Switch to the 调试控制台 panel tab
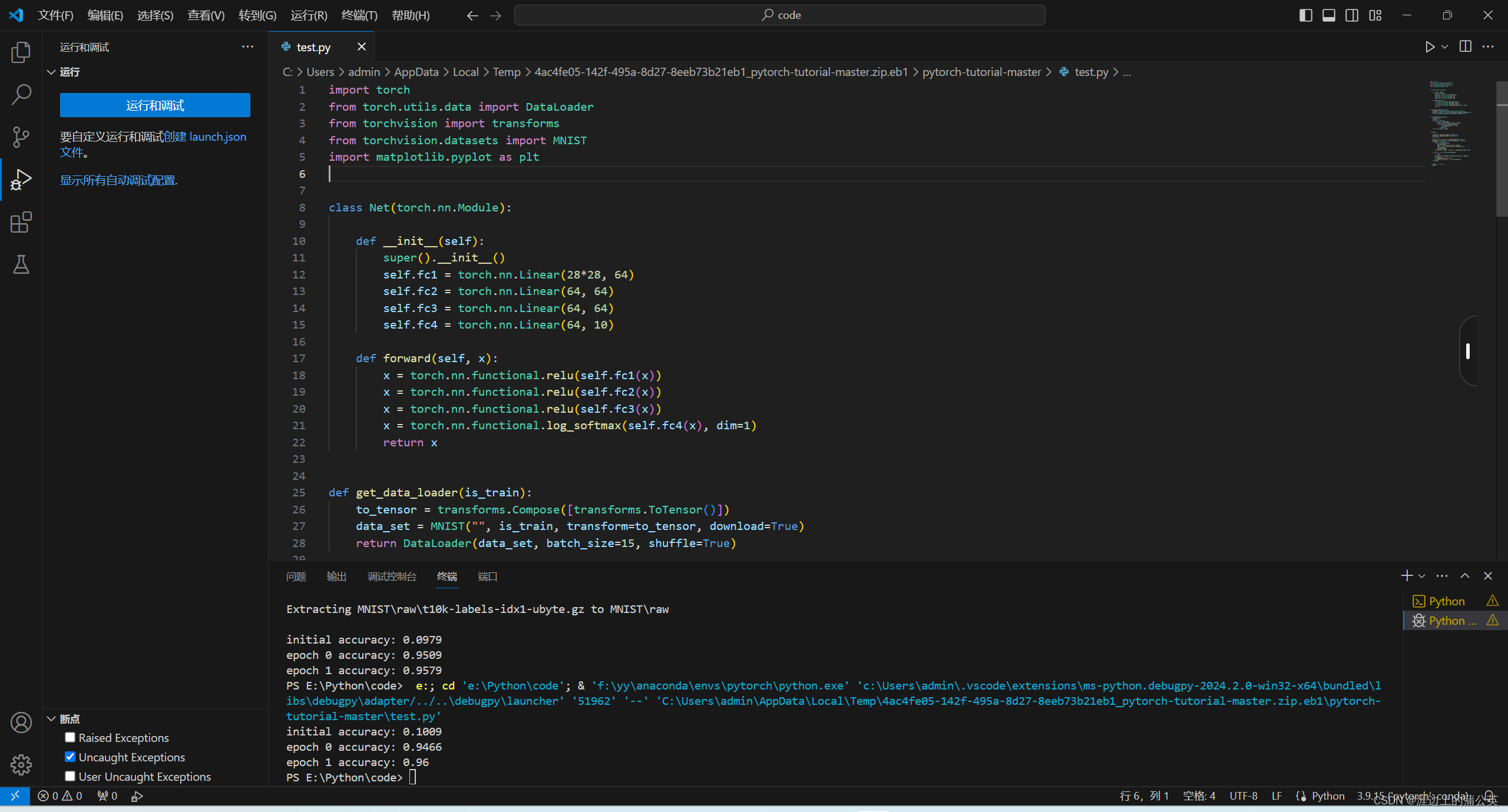The width and height of the screenshot is (1508, 812). pyautogui.click(x=392, y=576)
